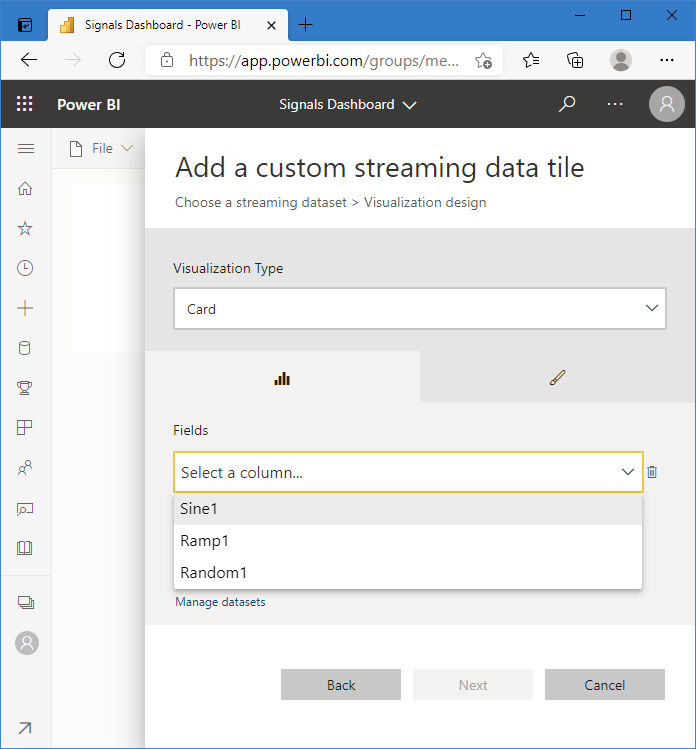
Task: Open Deployment pipelines icon in sidebar
Action: click(x=25, y=509)
